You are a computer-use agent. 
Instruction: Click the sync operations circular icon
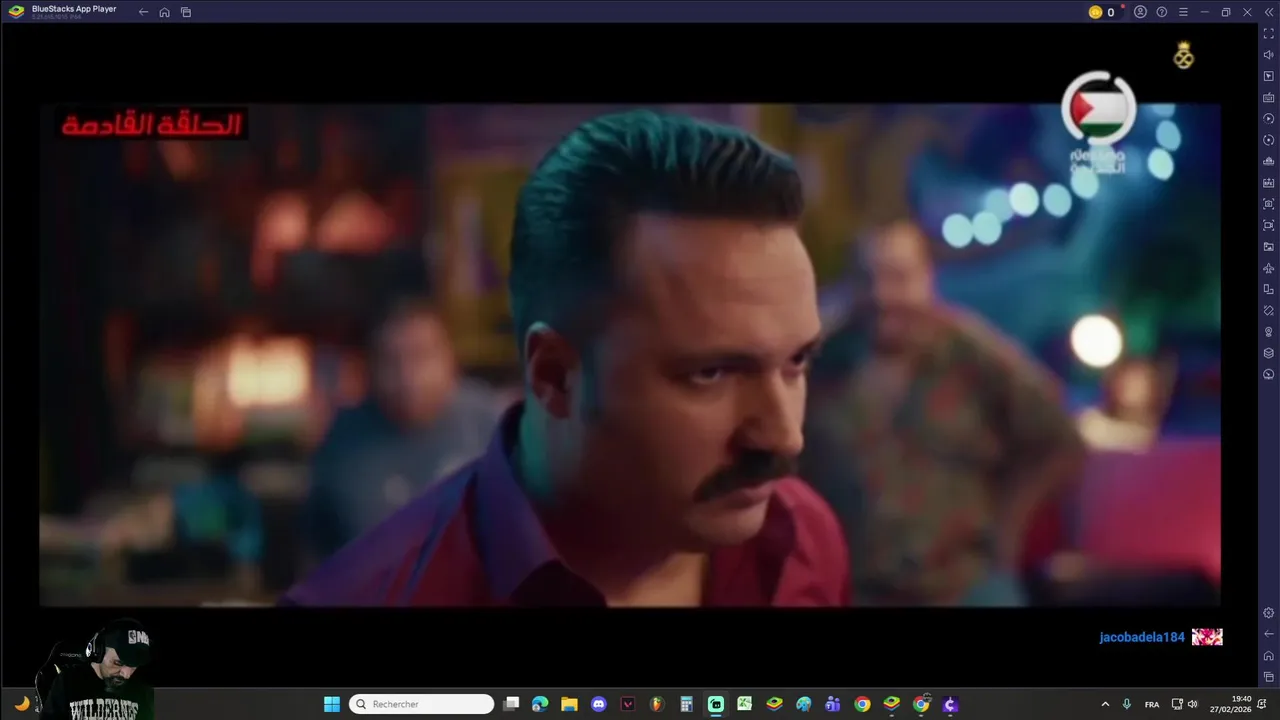point(1268,140)
